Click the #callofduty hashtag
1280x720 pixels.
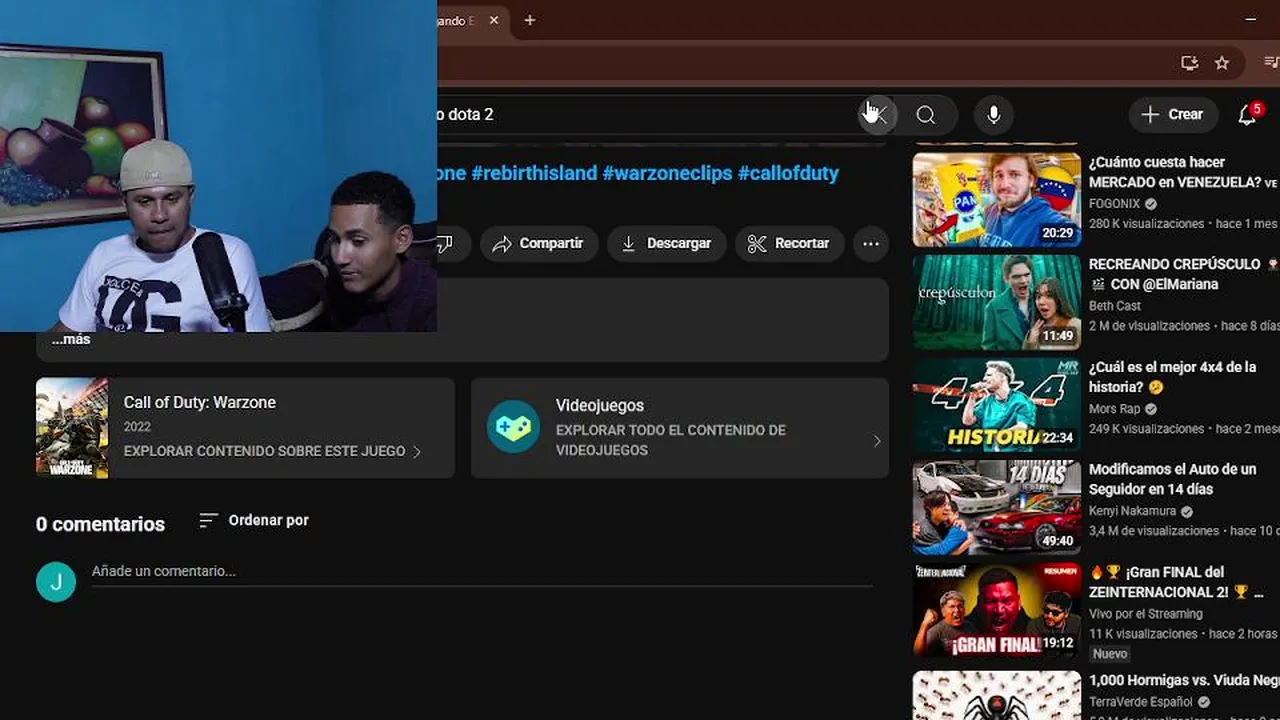coord(788,173)
